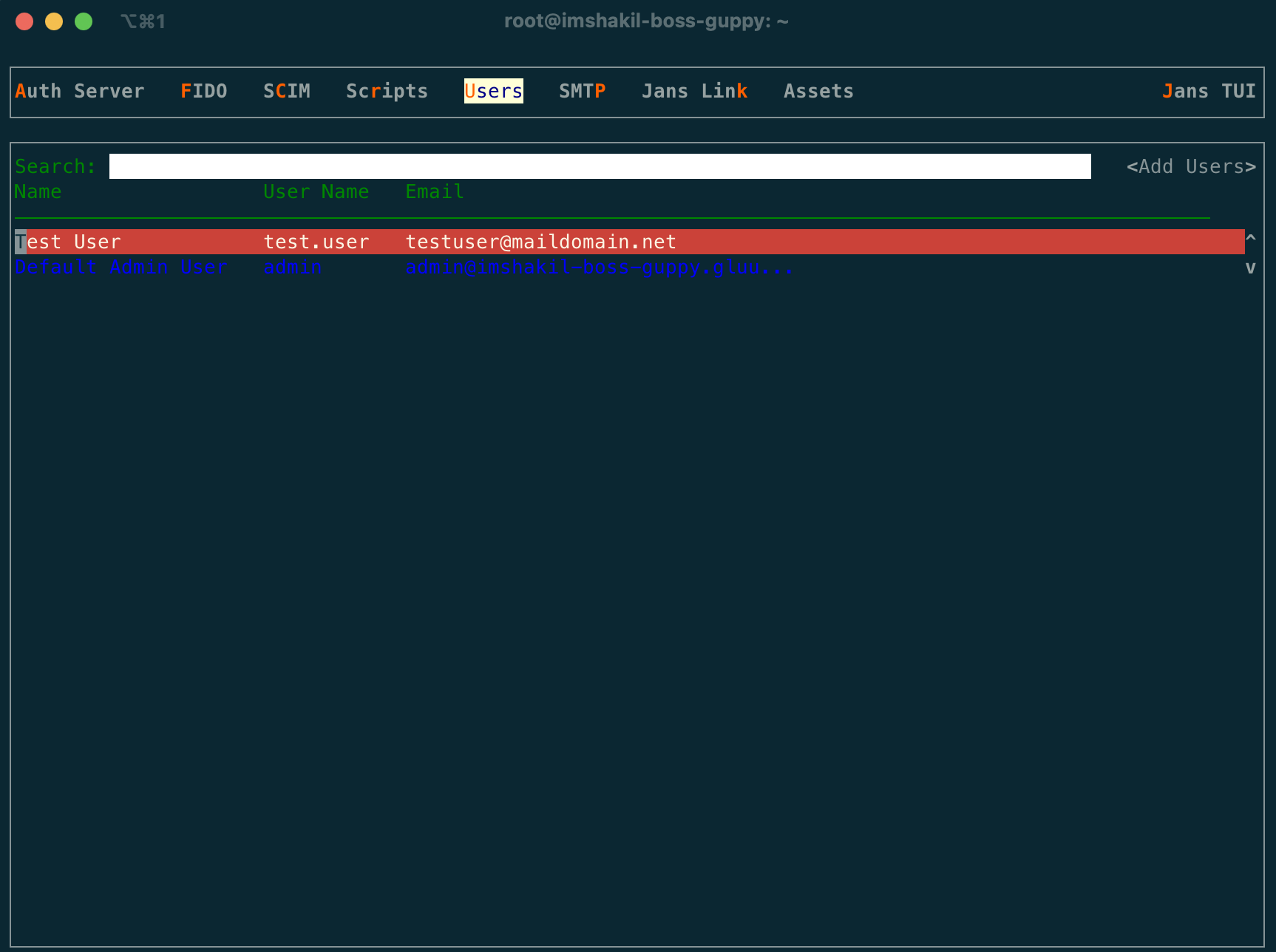Switch to the SCIM tab
1276x952 pixels.
pyautogui.click(x=287, y=91)
